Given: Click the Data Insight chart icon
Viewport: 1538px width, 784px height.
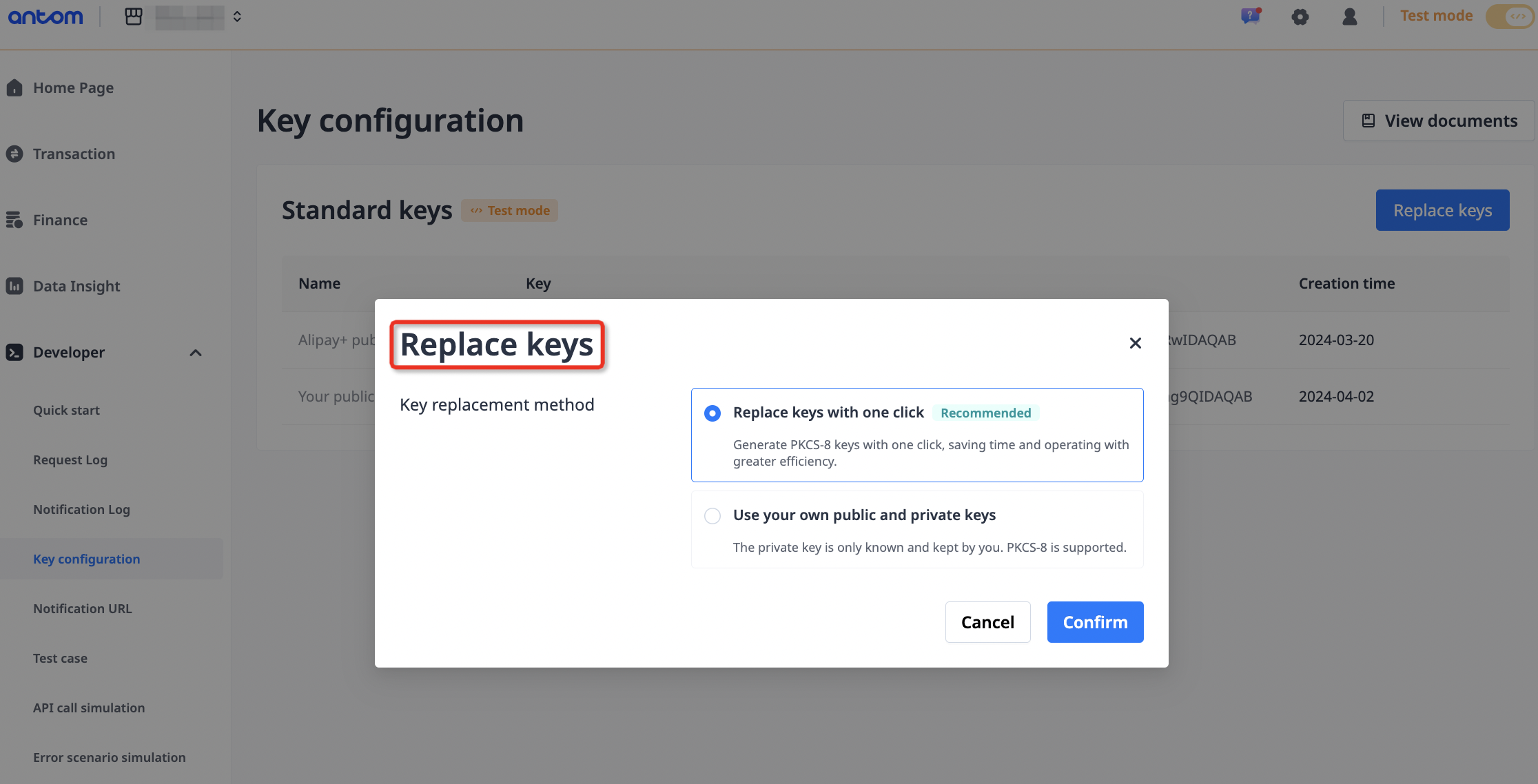Looking at the screenshot, I should (14, 286).
